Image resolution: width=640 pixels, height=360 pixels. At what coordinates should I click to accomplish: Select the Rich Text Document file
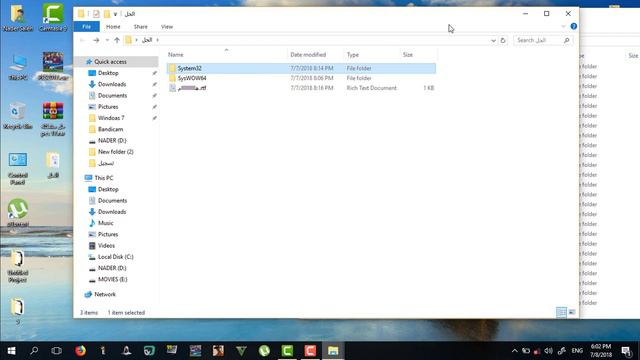tap(301, 88)
